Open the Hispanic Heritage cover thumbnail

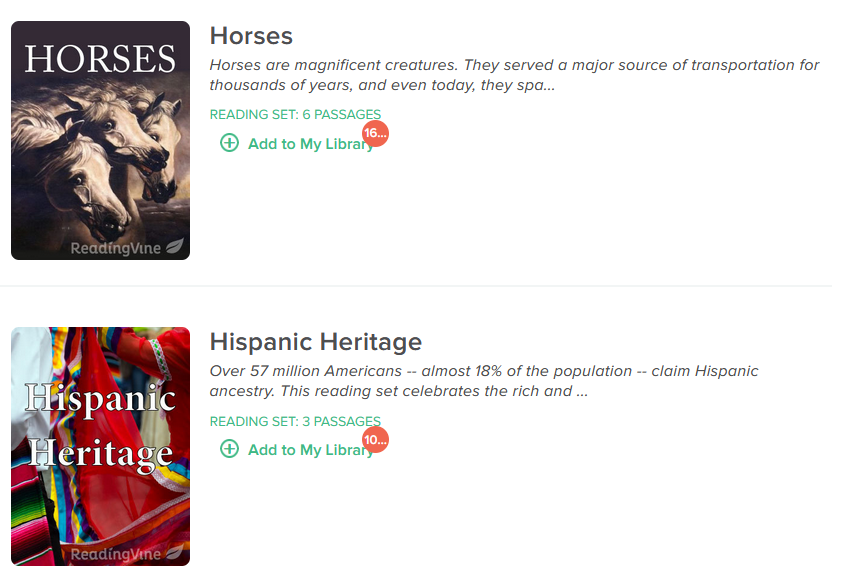pos(101,446)
